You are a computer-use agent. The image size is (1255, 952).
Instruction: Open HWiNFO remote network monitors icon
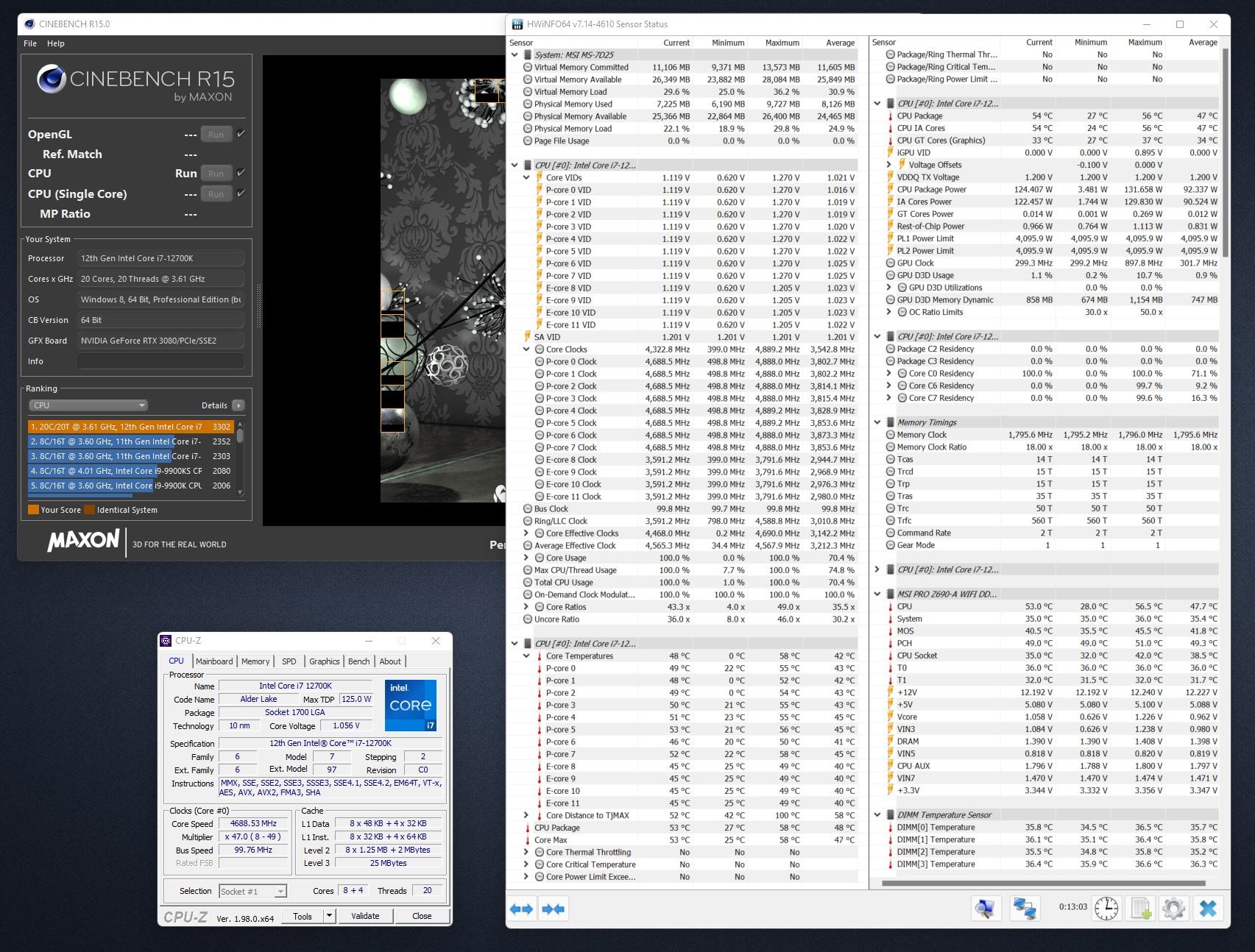coord(1025,909)
